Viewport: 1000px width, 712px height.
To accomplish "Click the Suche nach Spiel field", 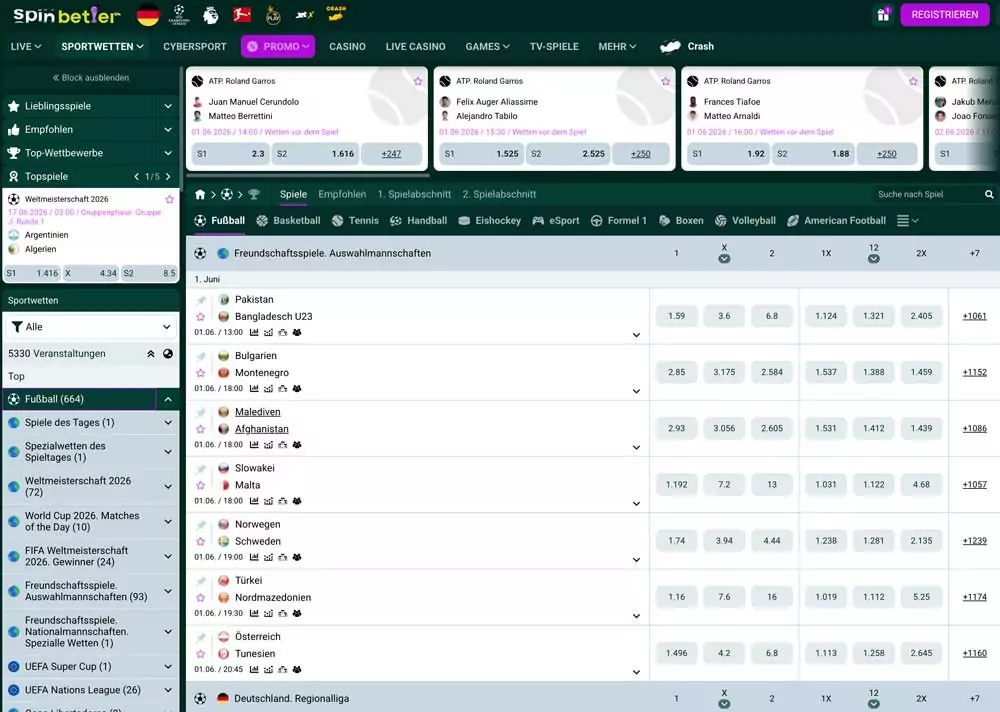I will [x=928, y=194].
